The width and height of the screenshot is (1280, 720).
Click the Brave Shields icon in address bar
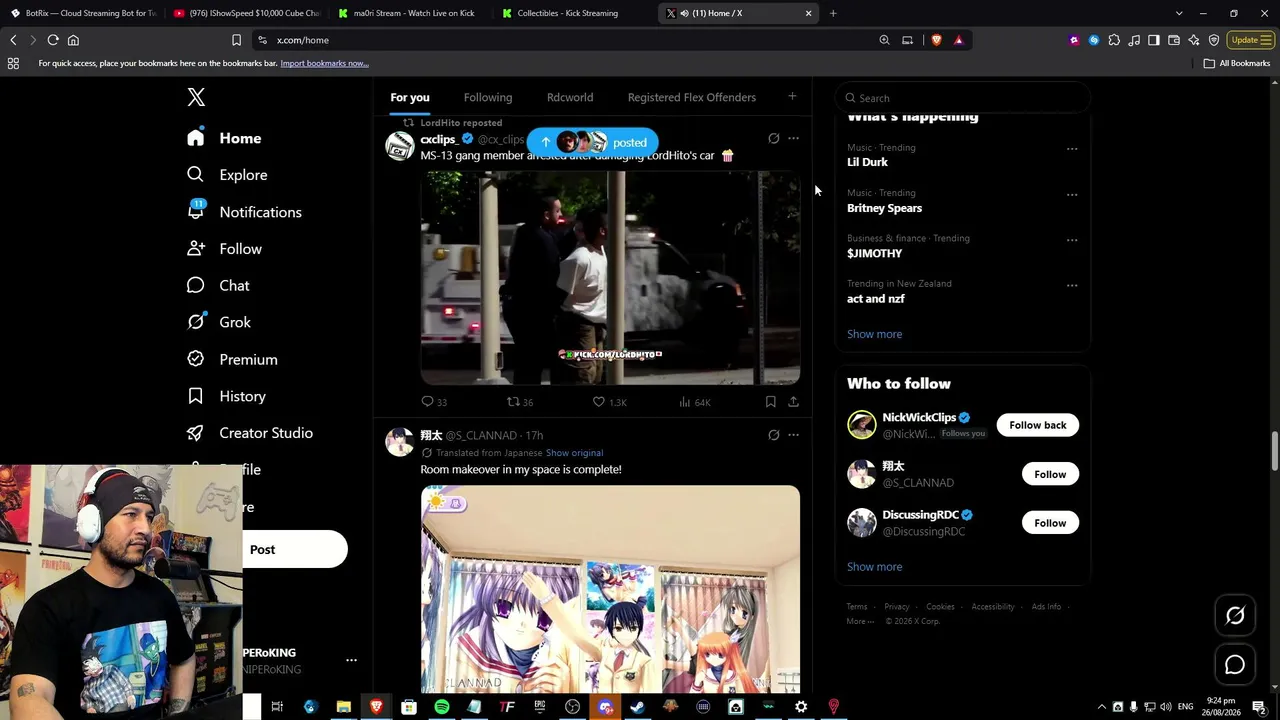tap(936, 40)
